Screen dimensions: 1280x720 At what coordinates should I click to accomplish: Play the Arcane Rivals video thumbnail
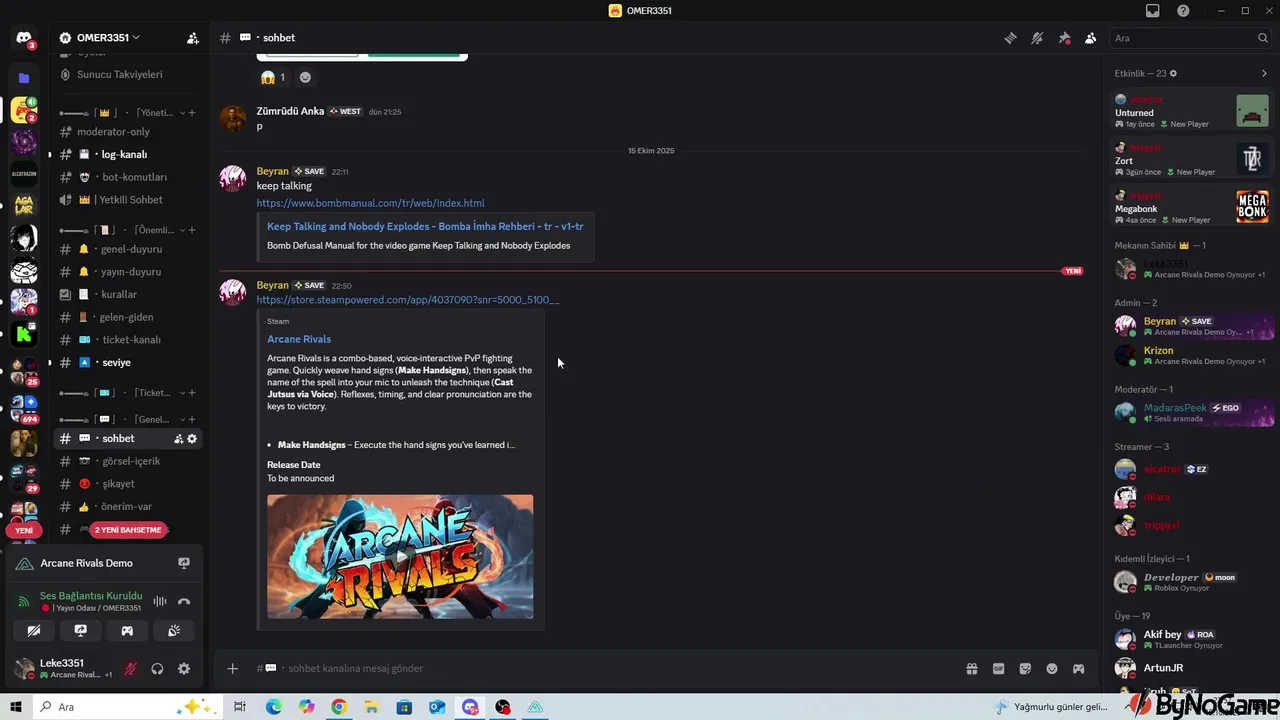click(400, 557)
